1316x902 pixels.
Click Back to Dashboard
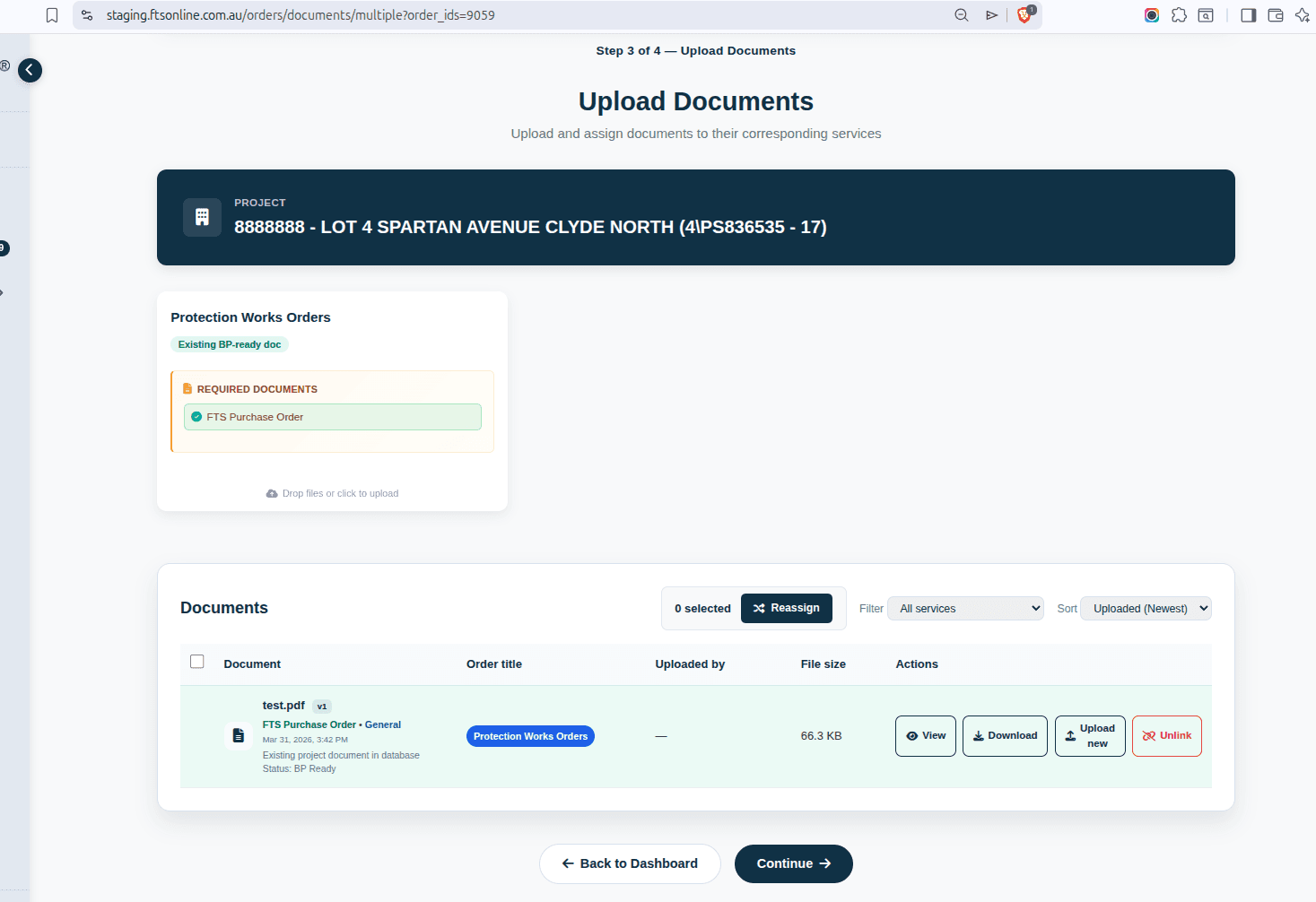pos(630,863)
